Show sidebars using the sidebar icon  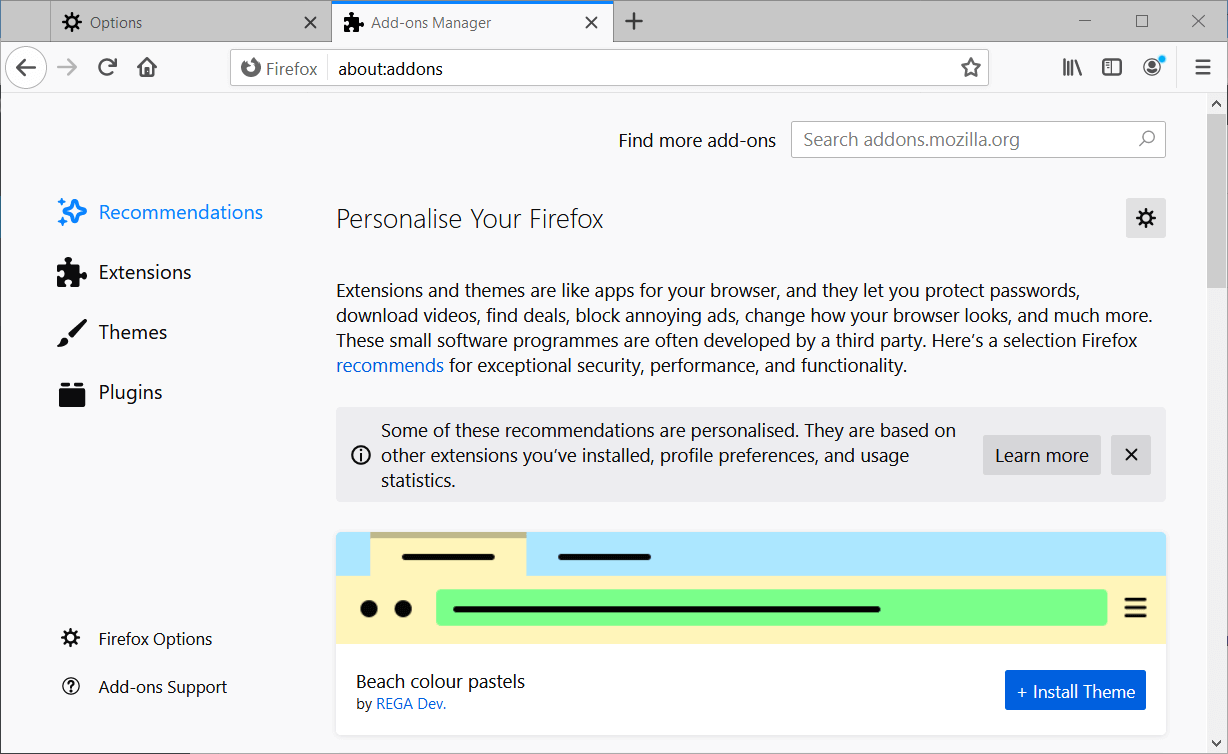[1112, 68]
